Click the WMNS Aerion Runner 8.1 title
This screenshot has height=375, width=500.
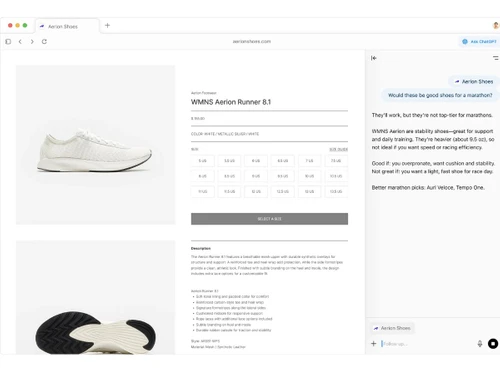[231, 102]
